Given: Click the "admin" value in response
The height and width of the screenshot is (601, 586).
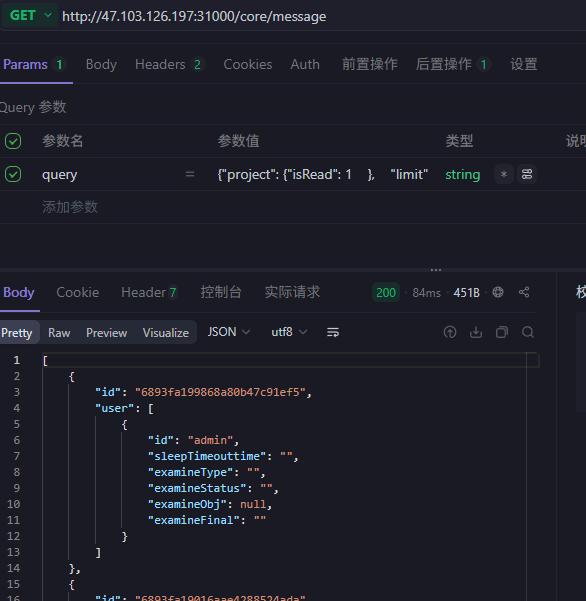Looking at the screenshot, I should tap(210, 440).
